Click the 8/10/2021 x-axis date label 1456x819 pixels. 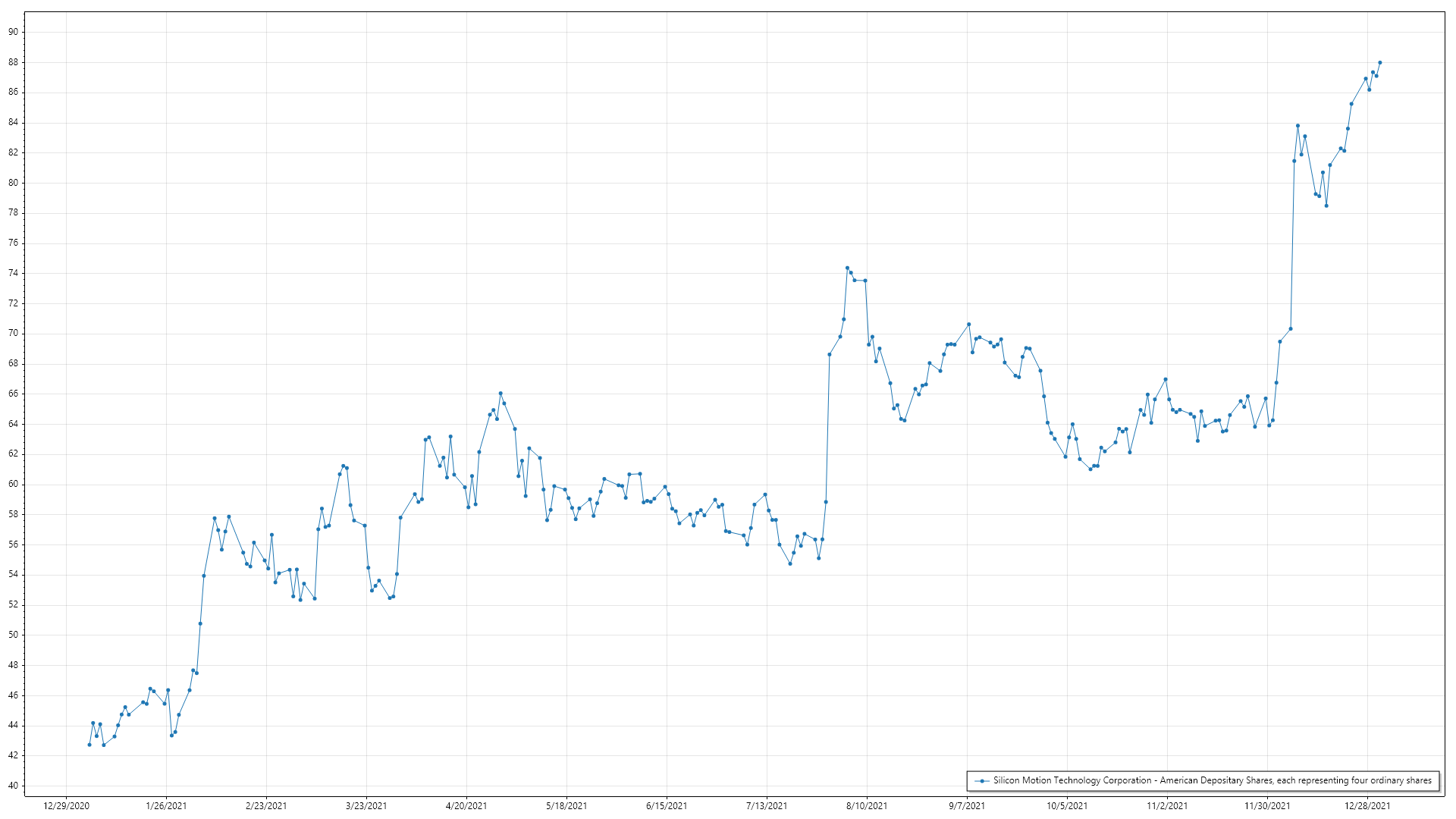coord(867,806)
